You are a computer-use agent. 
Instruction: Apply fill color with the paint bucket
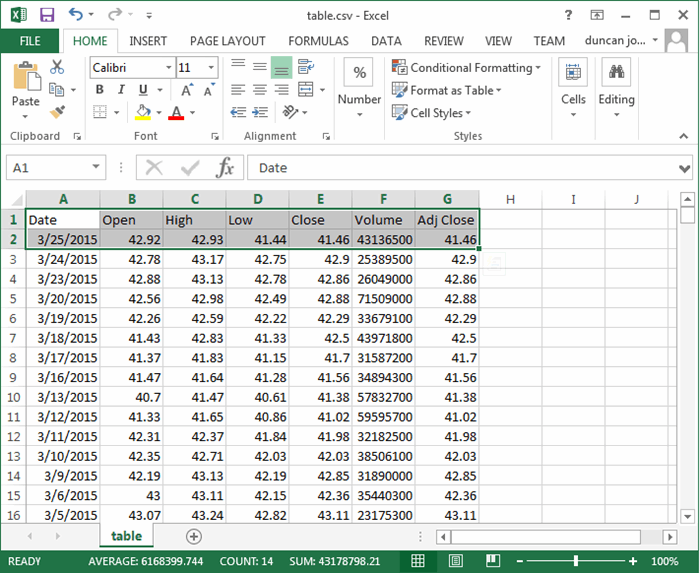143,112
